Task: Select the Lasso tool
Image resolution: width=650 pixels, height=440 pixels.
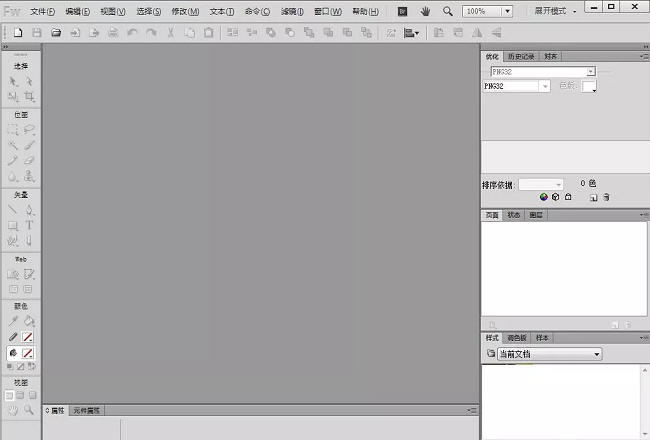Action: 29,130
